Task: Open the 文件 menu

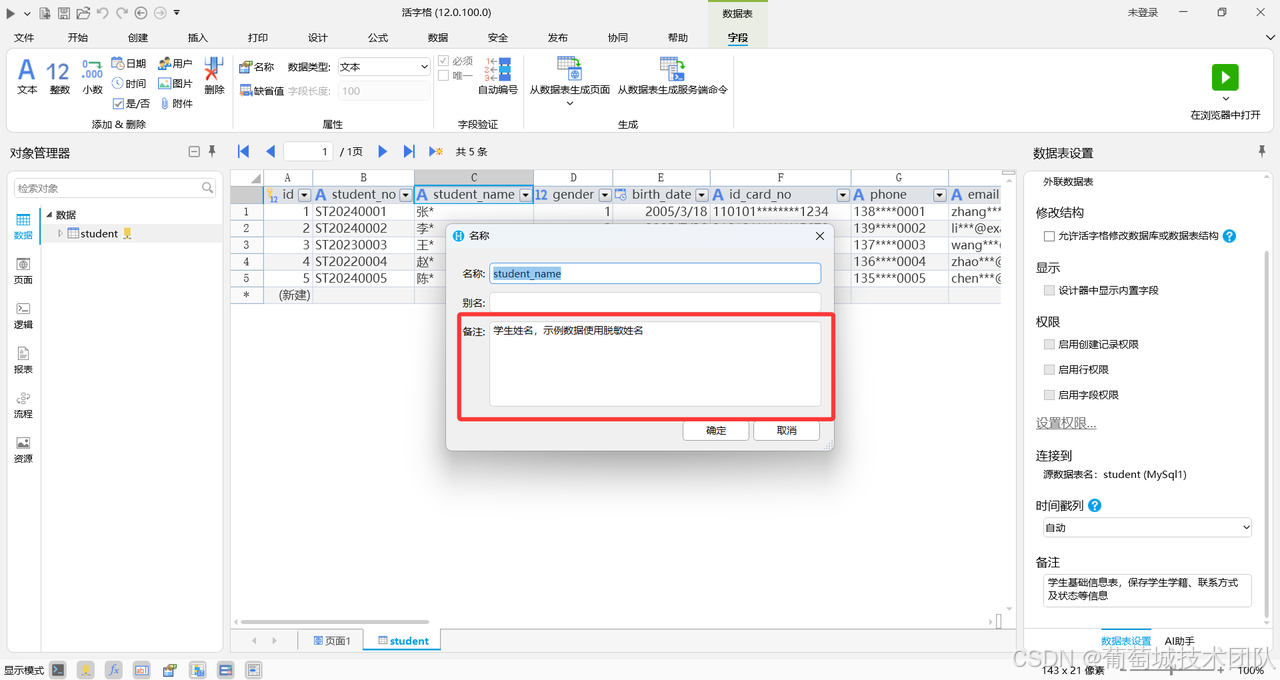Action: coord(24,38)
